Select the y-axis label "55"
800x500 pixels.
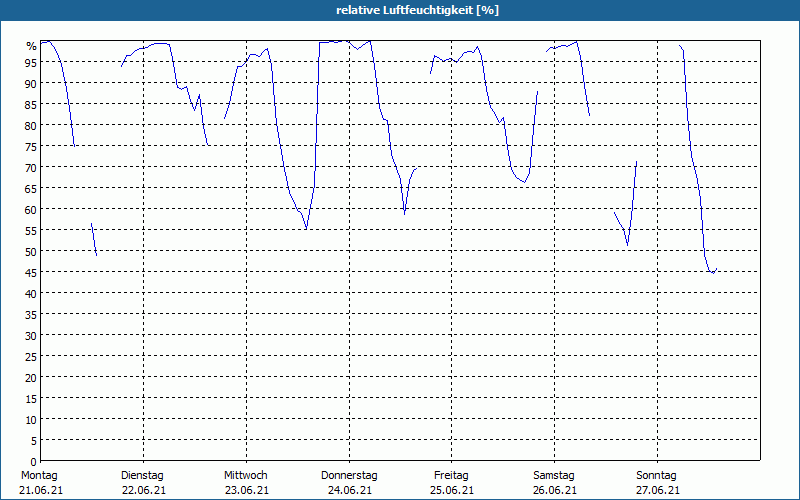tap(31, 231)
